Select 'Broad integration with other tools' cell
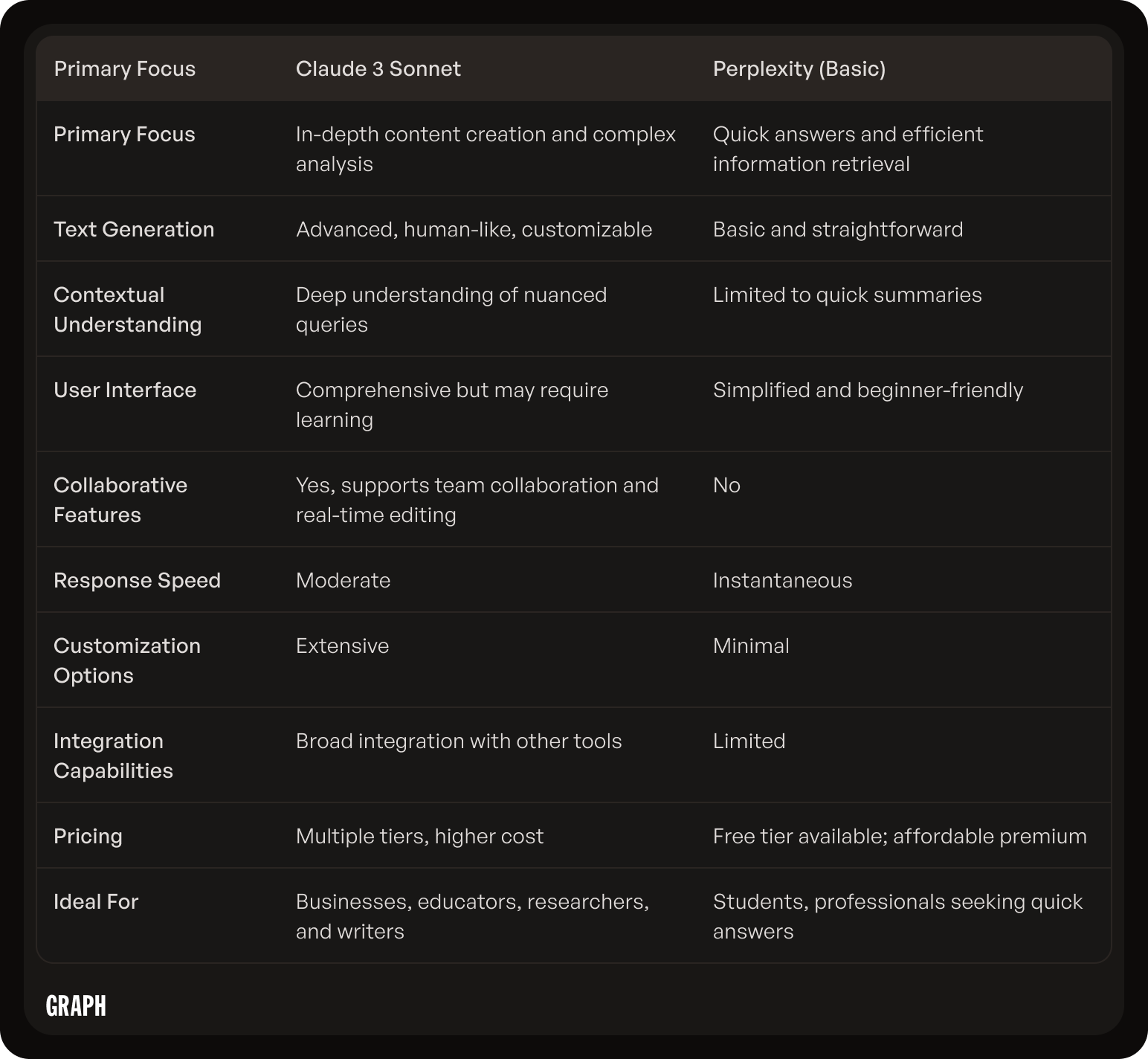Image resolution: width=1148 pixels, height=1059 pixels. [x=459, y=741]
